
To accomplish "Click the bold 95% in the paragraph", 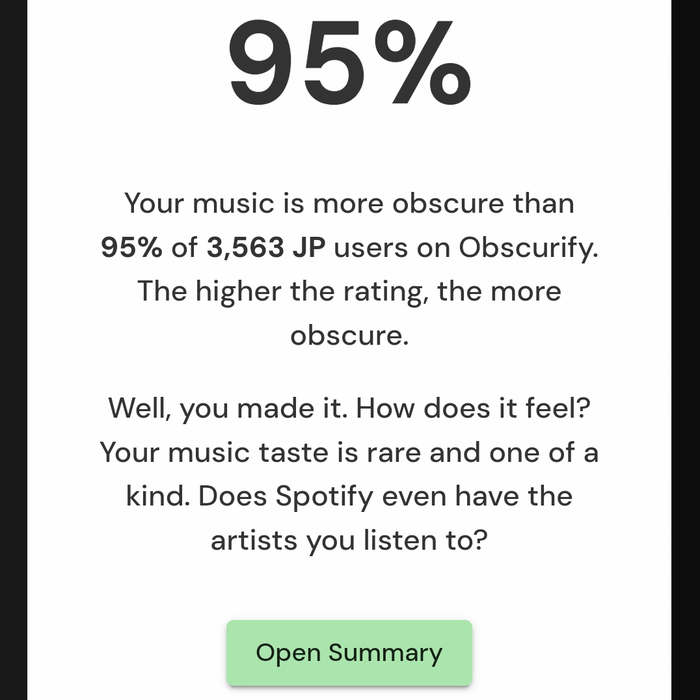I will [x=131, y=248].
